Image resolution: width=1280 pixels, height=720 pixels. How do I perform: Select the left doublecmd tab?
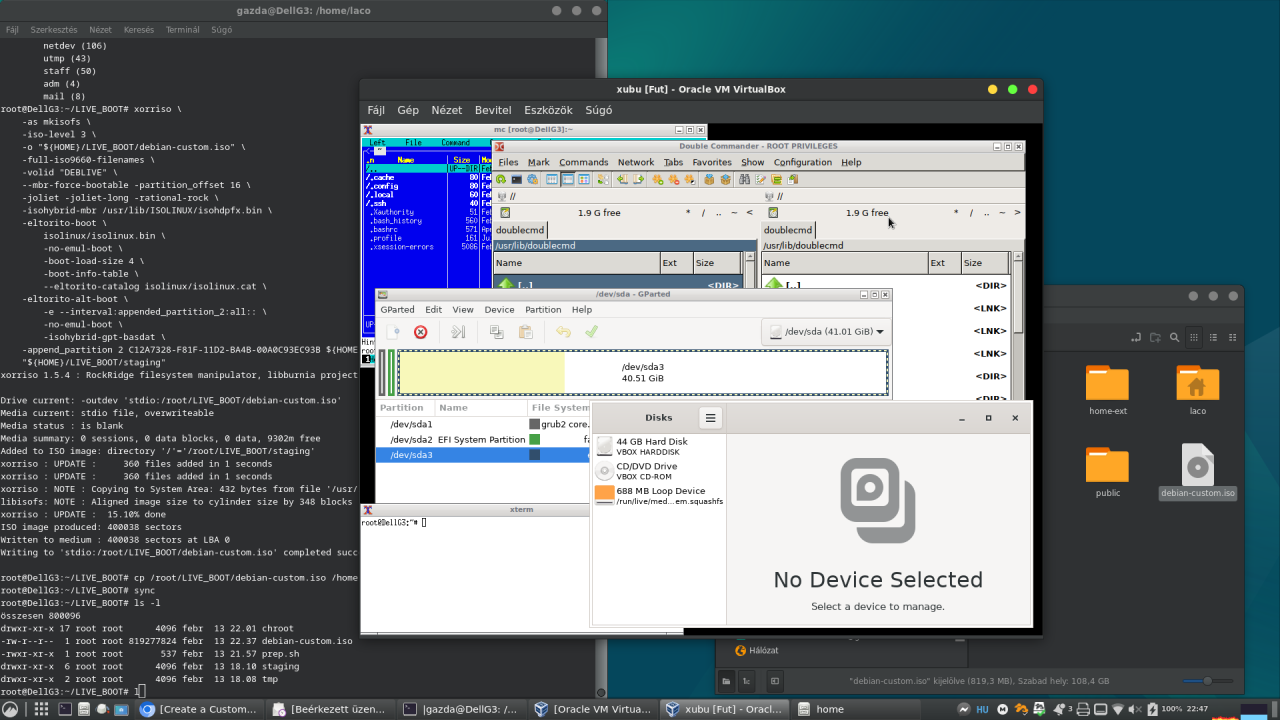[x=520, y=230]
